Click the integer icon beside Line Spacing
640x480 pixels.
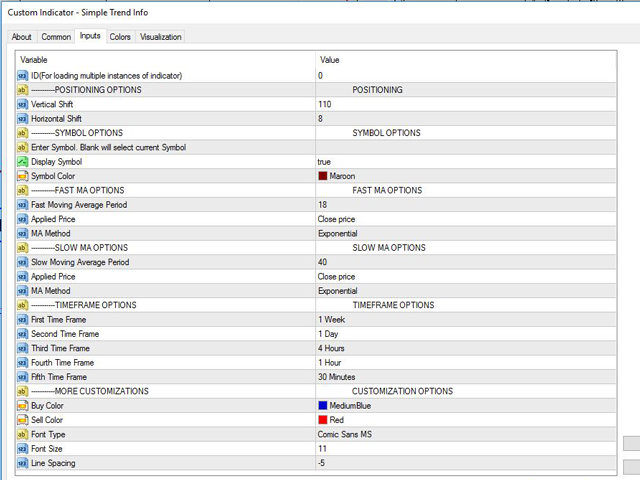(22, 463)
